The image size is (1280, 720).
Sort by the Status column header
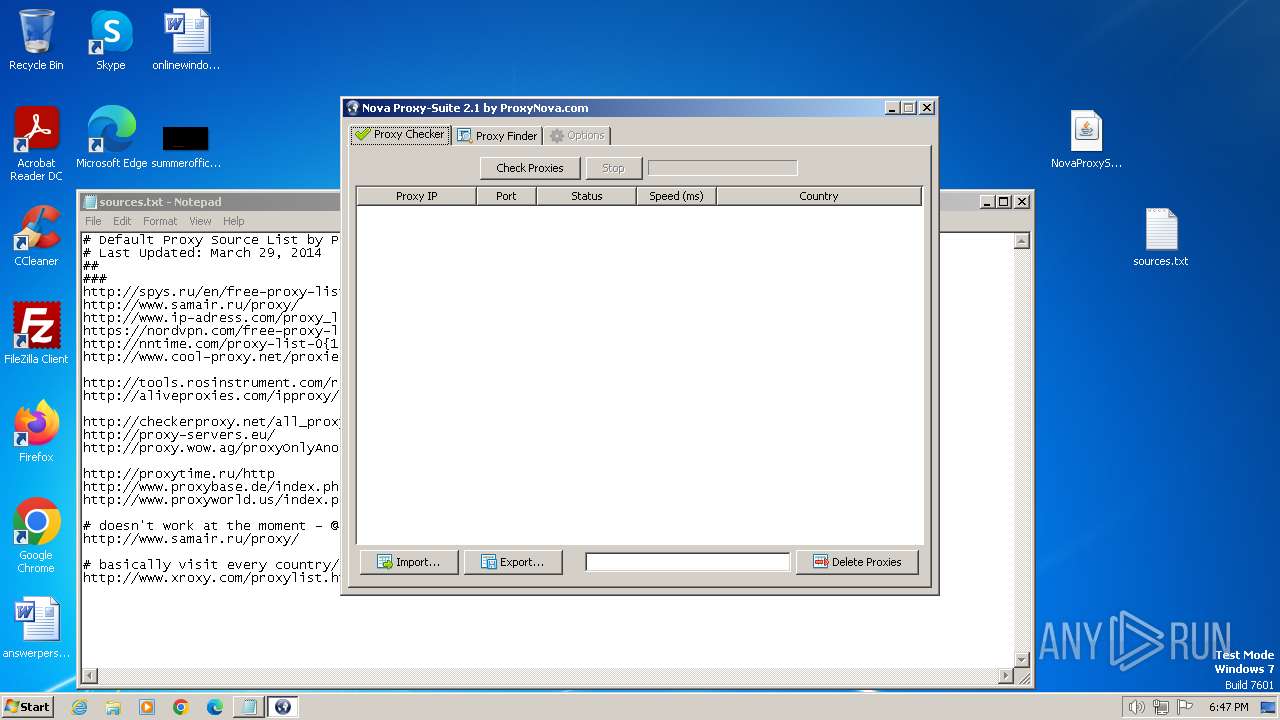(587, 196)
